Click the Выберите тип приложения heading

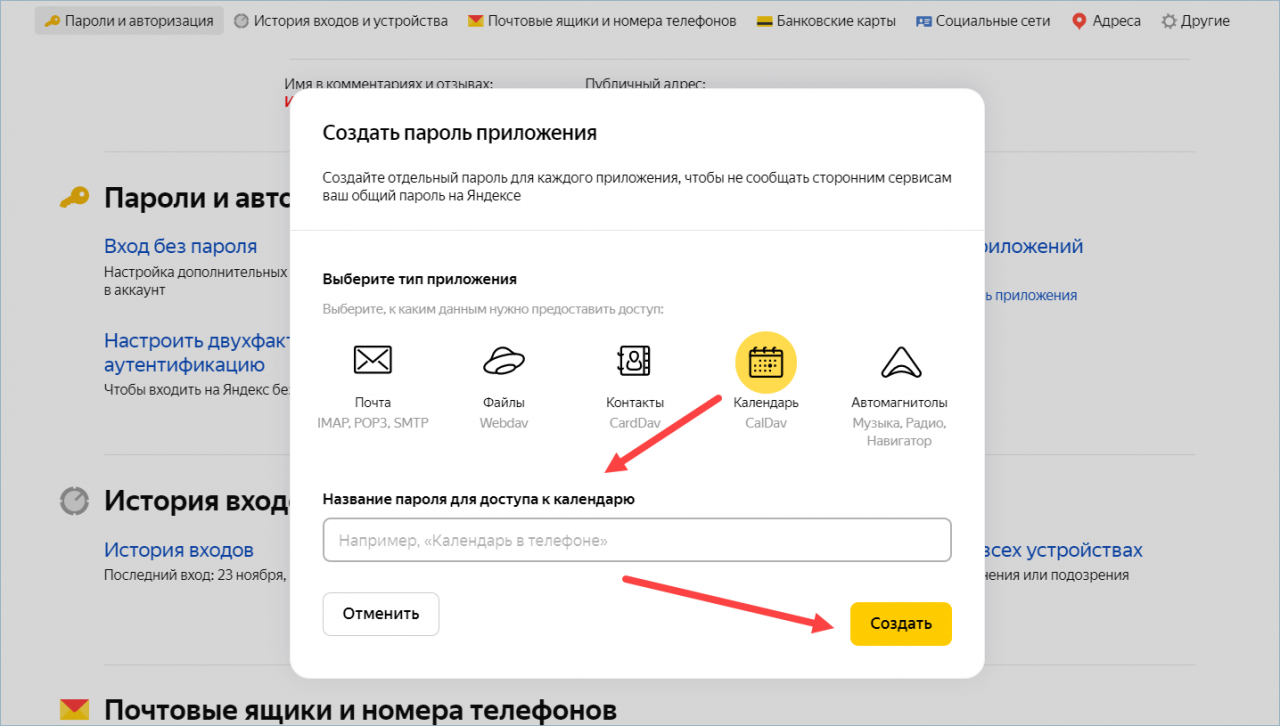(420, 279)
